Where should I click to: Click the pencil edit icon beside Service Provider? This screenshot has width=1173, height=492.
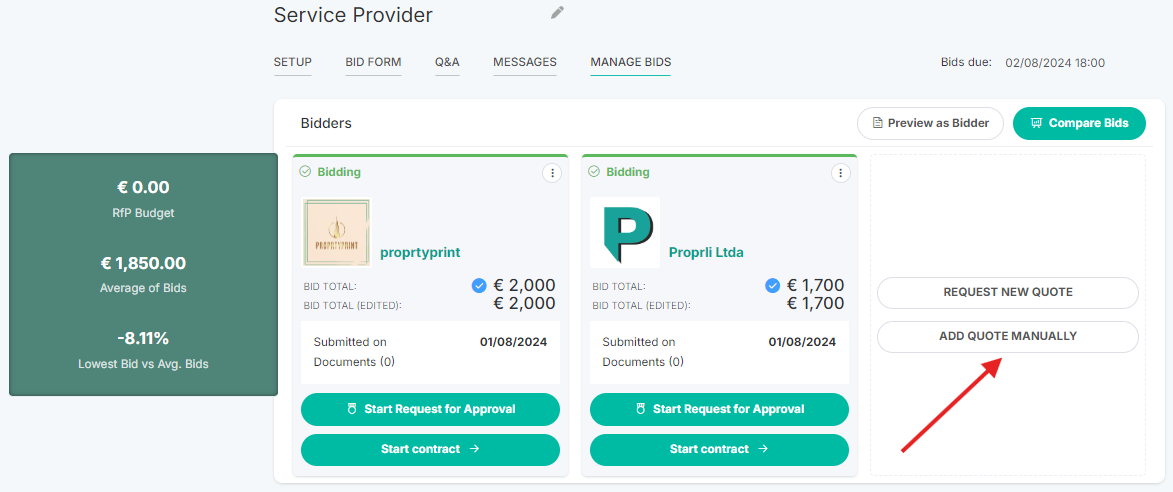[557, 13]
